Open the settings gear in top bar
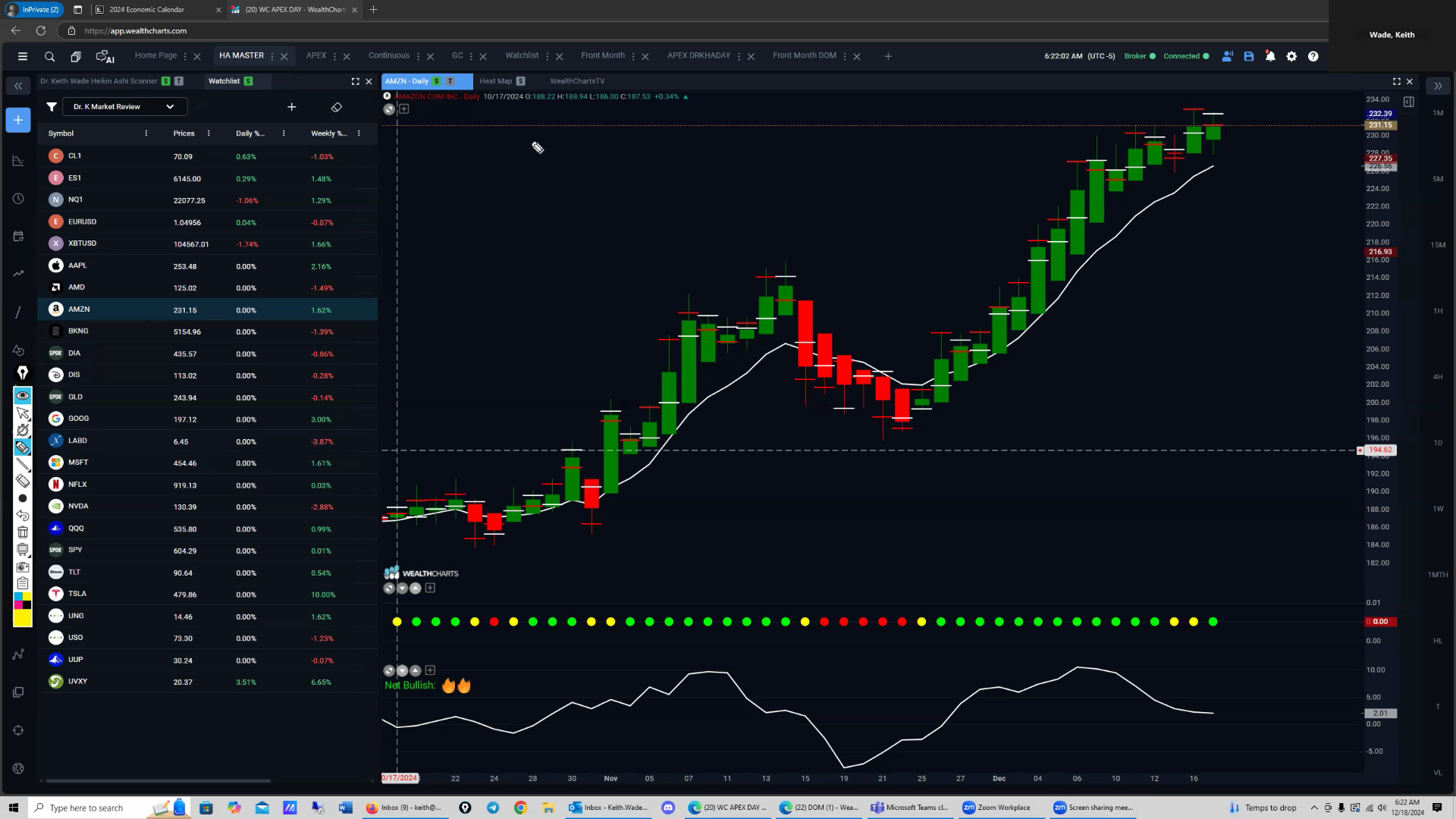This screenshot has width=1456, height=819. coord(1291,56)
